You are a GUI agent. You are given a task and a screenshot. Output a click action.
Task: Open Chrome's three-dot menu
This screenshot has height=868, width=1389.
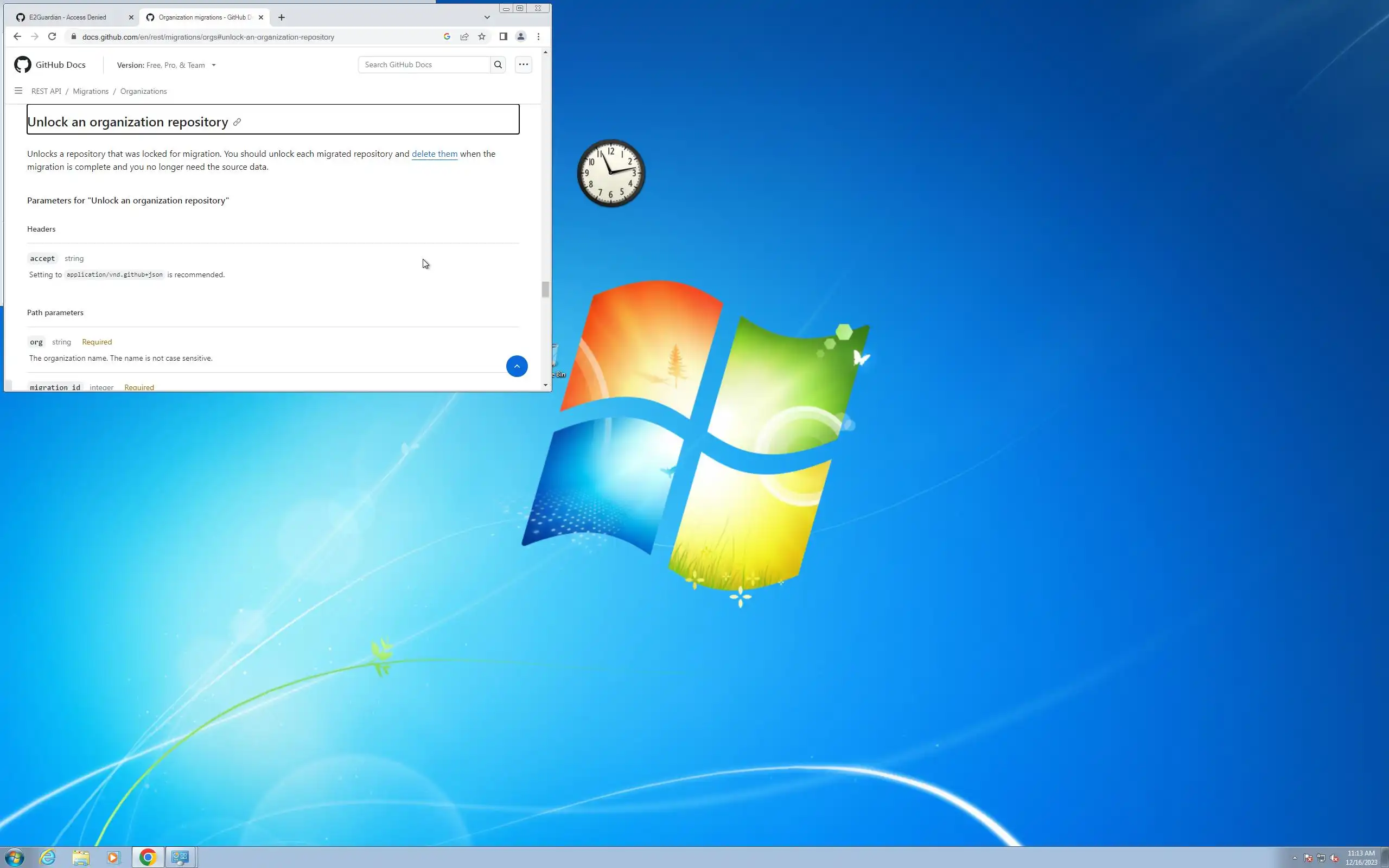538,37
